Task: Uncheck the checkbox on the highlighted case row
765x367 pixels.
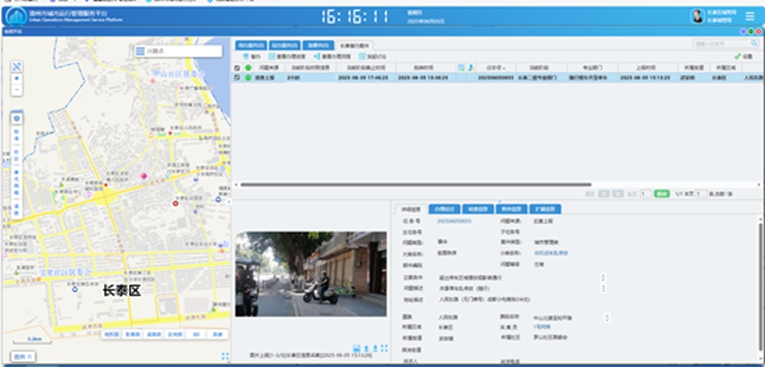Action: (x=237, y=77)
